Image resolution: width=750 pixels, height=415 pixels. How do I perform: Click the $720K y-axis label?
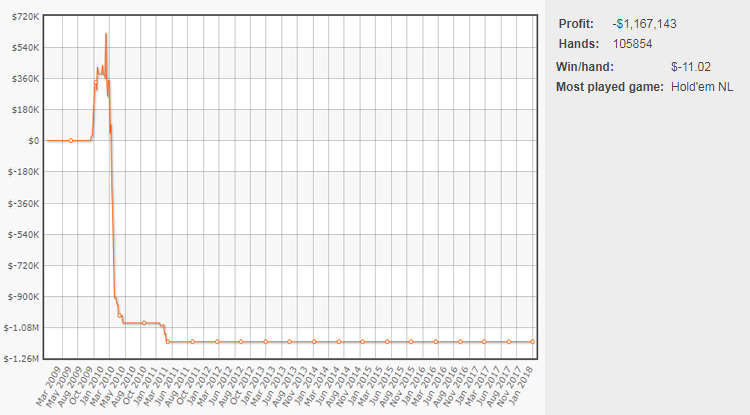23,16
